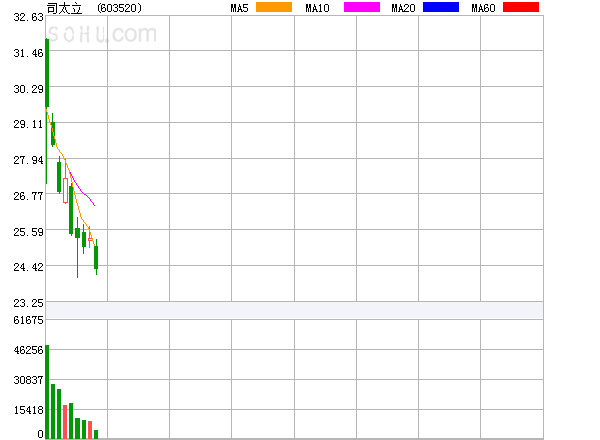The image size is (600, 440).
Task: Click the last green candlestick near 24.42
Action: coord(96,257)
